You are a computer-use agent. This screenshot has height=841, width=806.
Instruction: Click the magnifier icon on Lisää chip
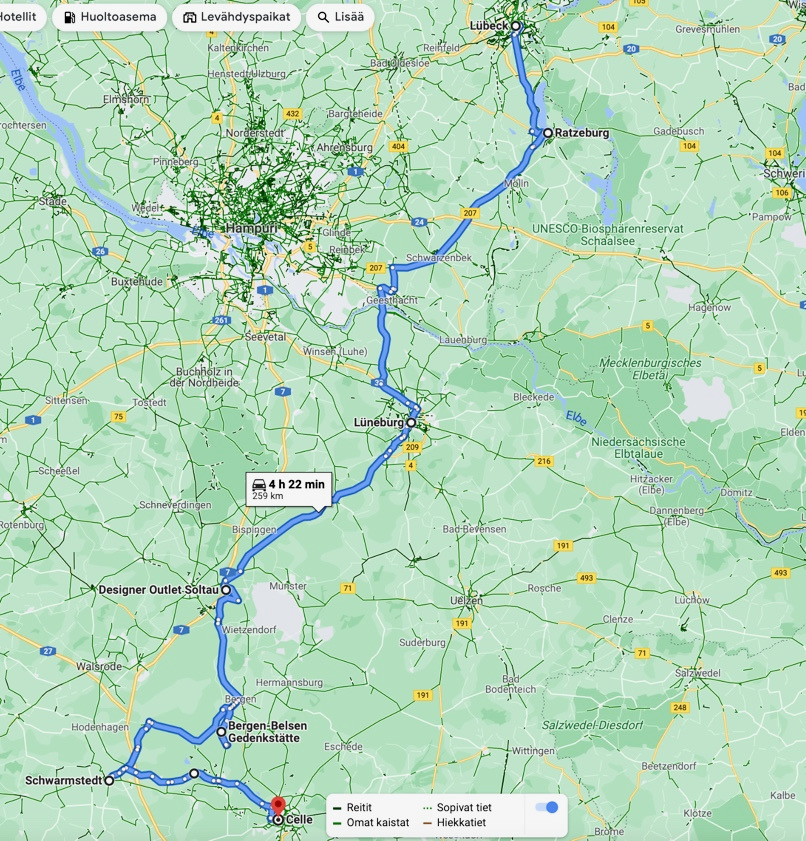[324, 18]
